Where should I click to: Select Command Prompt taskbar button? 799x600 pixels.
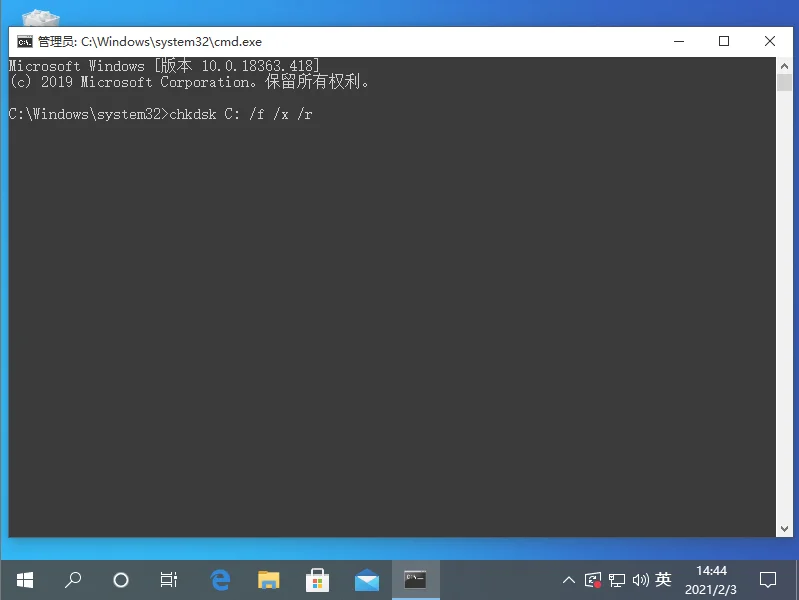415,580
